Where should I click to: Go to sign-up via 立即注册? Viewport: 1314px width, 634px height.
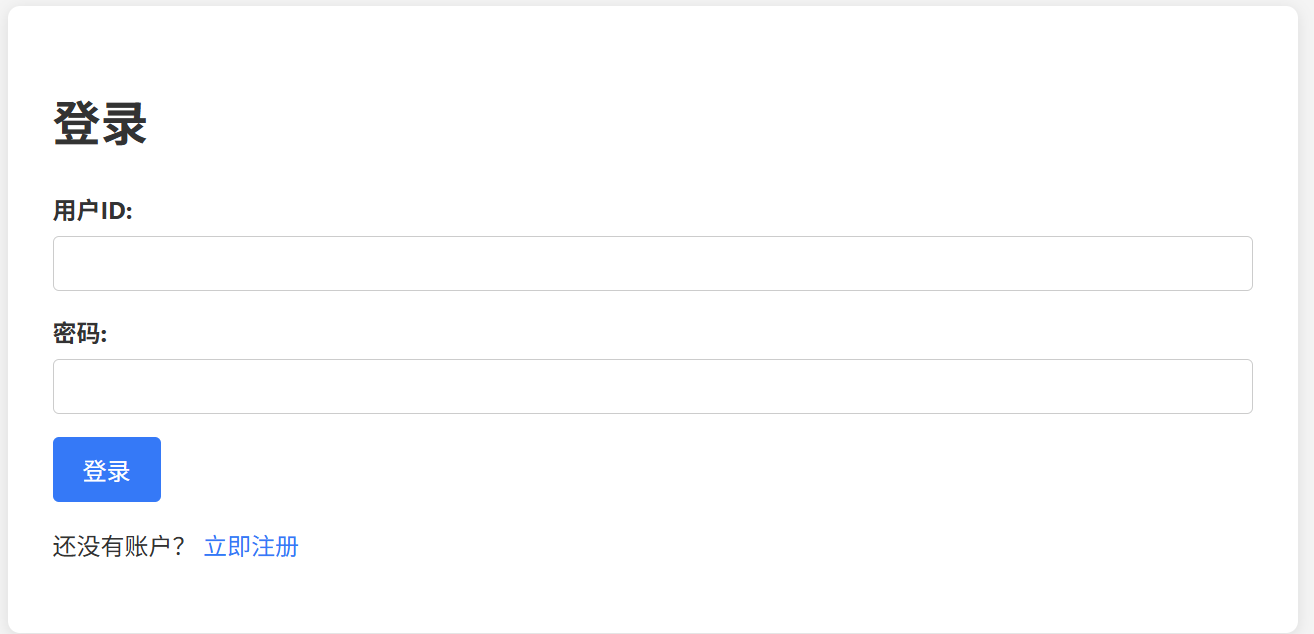click(251, 547)
